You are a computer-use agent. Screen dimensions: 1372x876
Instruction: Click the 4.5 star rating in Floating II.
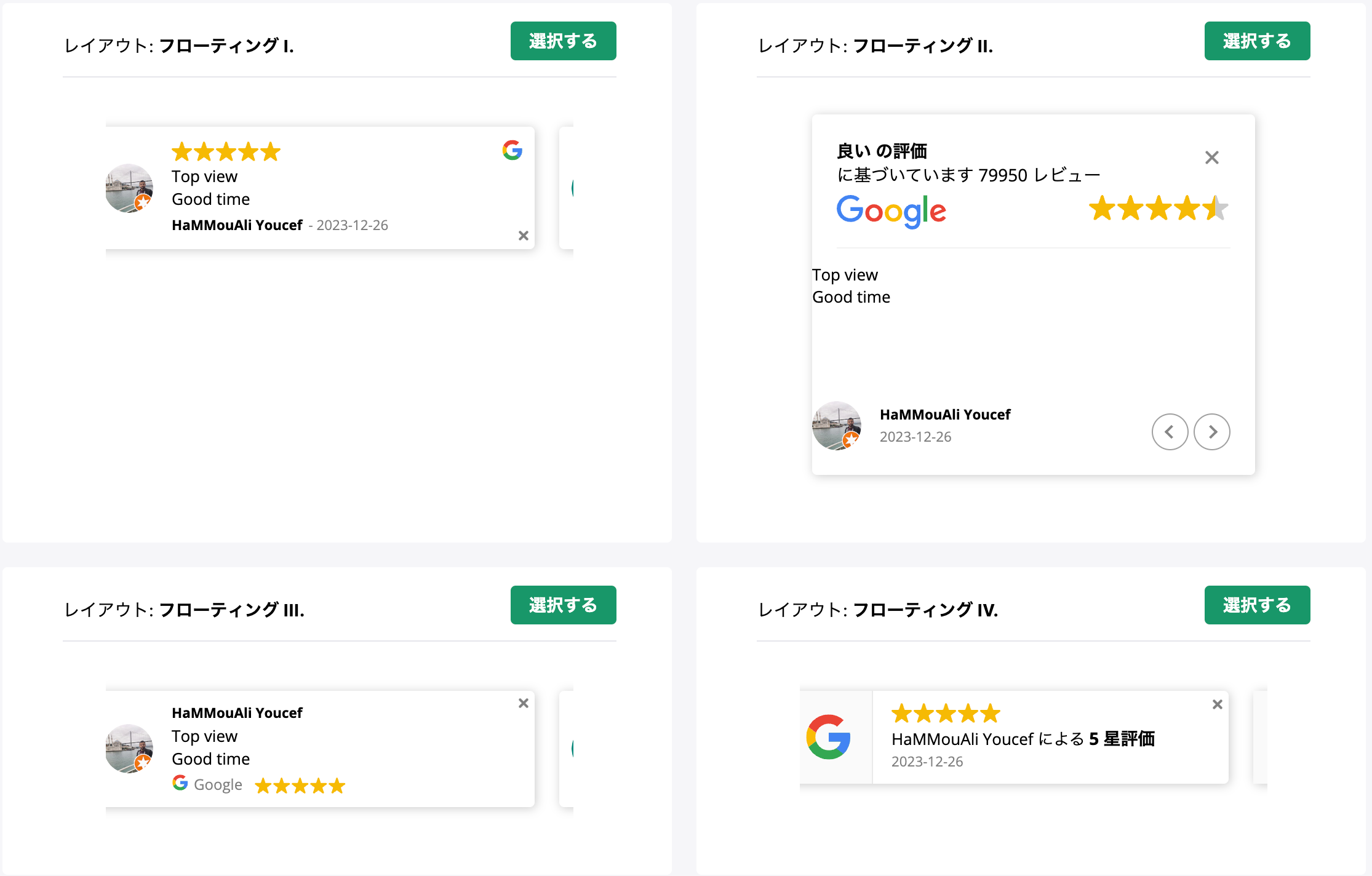pos(1159,208)
